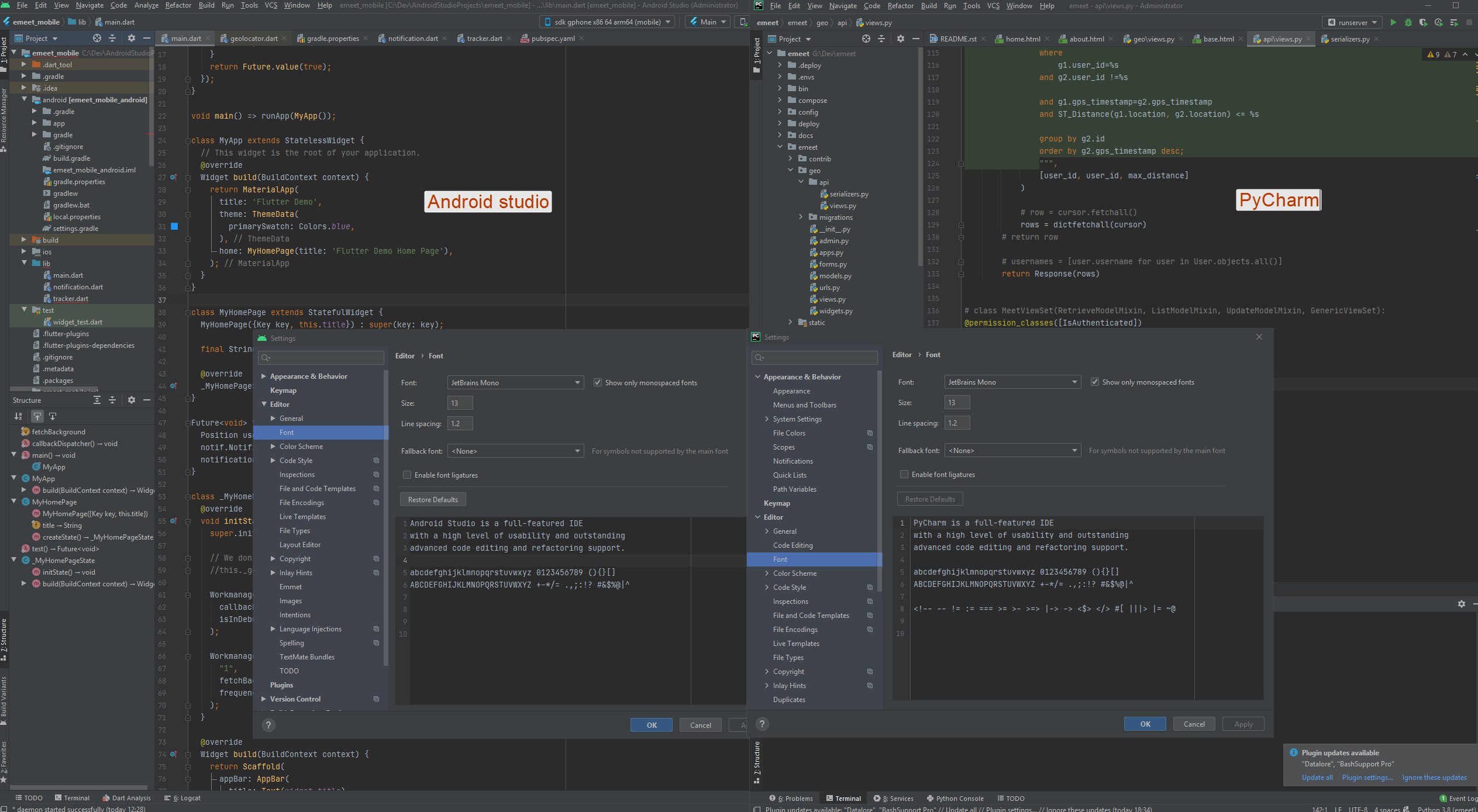Open Fallback font dropdown in Android Studio Settings
This screenshot has width=1478, height=812.
515,451
